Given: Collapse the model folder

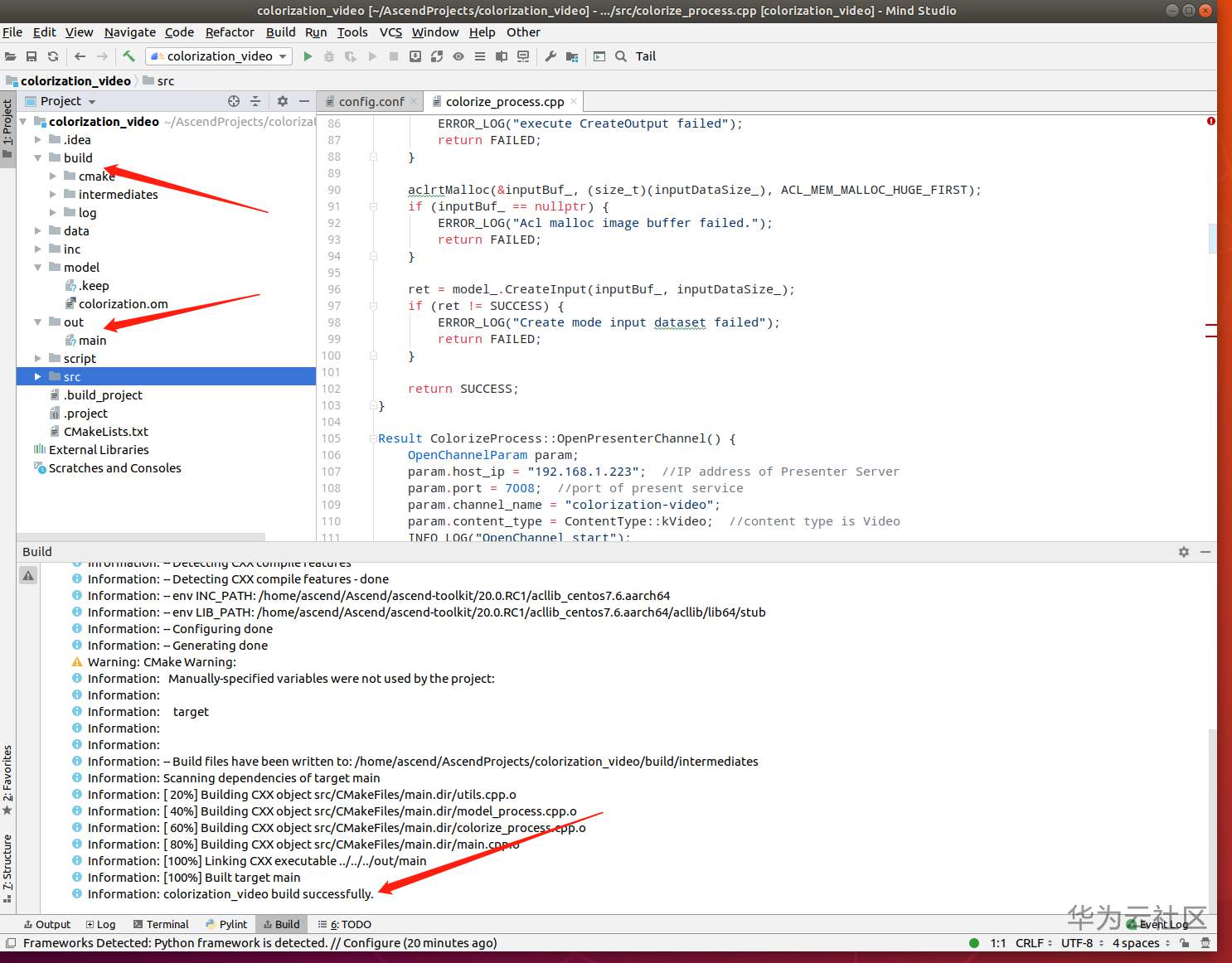Looking at the screenshot, I should point(38,268).
